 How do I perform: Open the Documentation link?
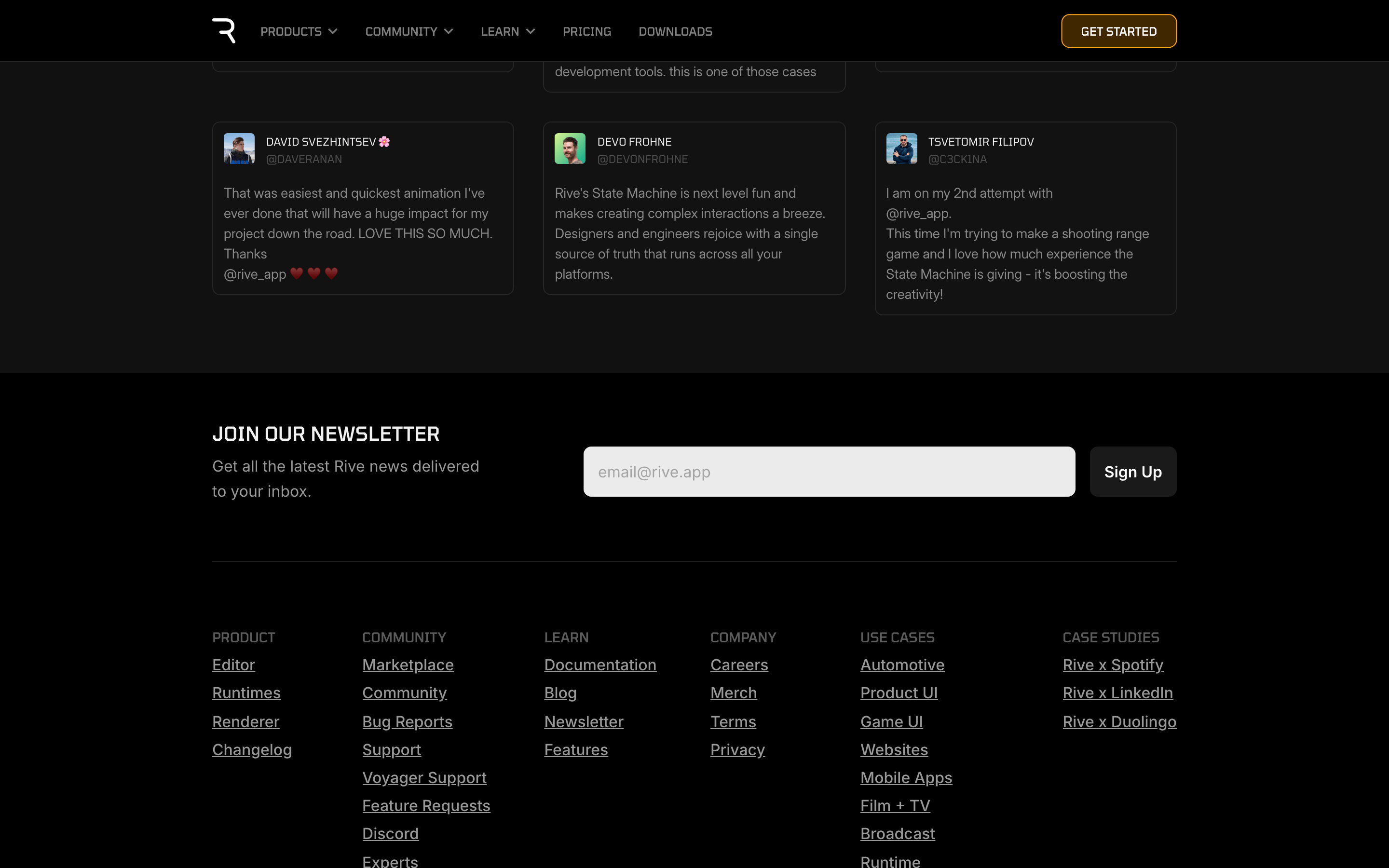[x=600, y=665]
